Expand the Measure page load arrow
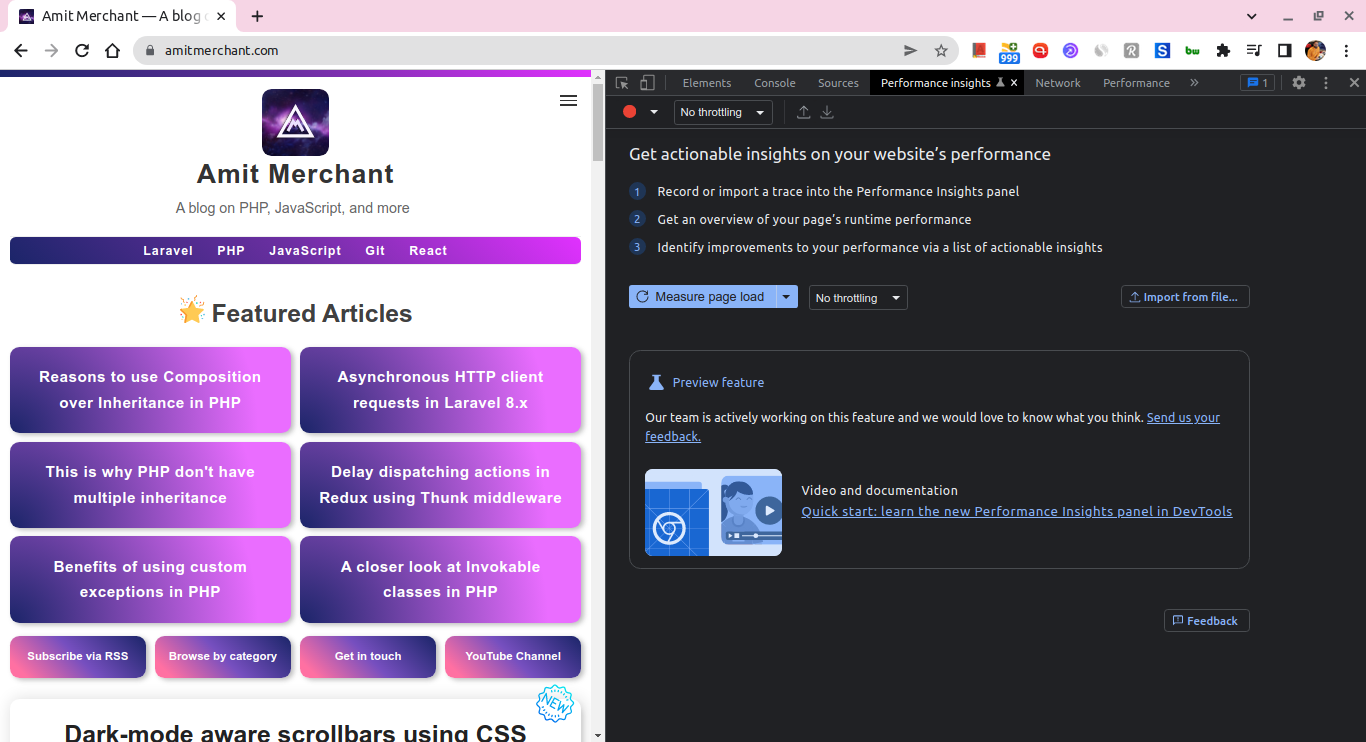 point(787,297)
